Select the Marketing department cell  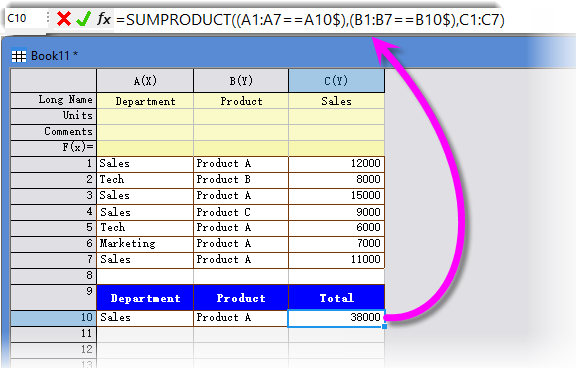145,244
